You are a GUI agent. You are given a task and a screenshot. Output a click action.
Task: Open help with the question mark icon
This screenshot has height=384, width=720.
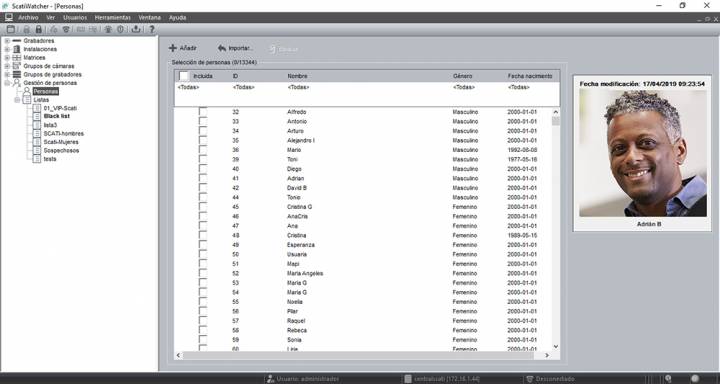pos(152,29)
